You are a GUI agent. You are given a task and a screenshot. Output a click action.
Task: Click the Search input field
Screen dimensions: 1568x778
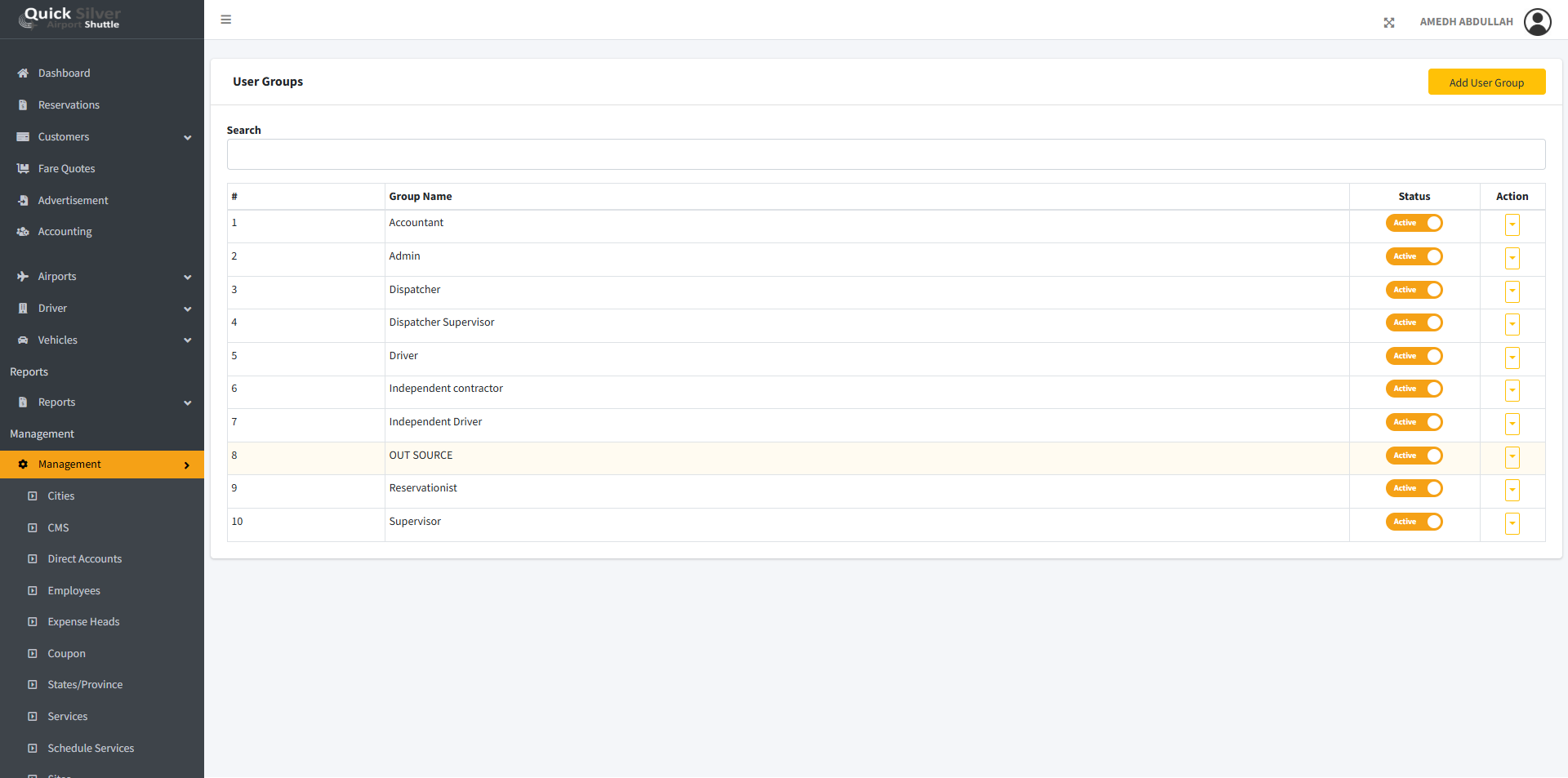[885, 154]
